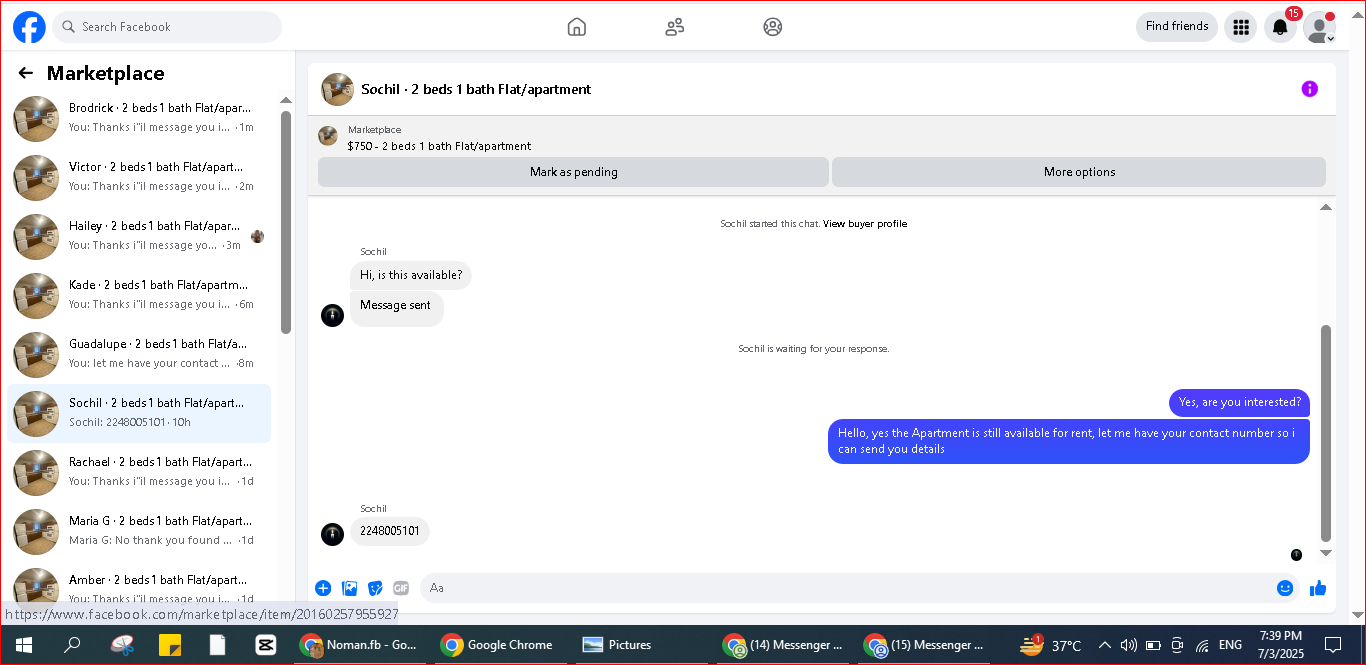Screen dimensions: 1366x665
Task: Open the Wi-Fi network tray icon
Action: click(1202, 645)
